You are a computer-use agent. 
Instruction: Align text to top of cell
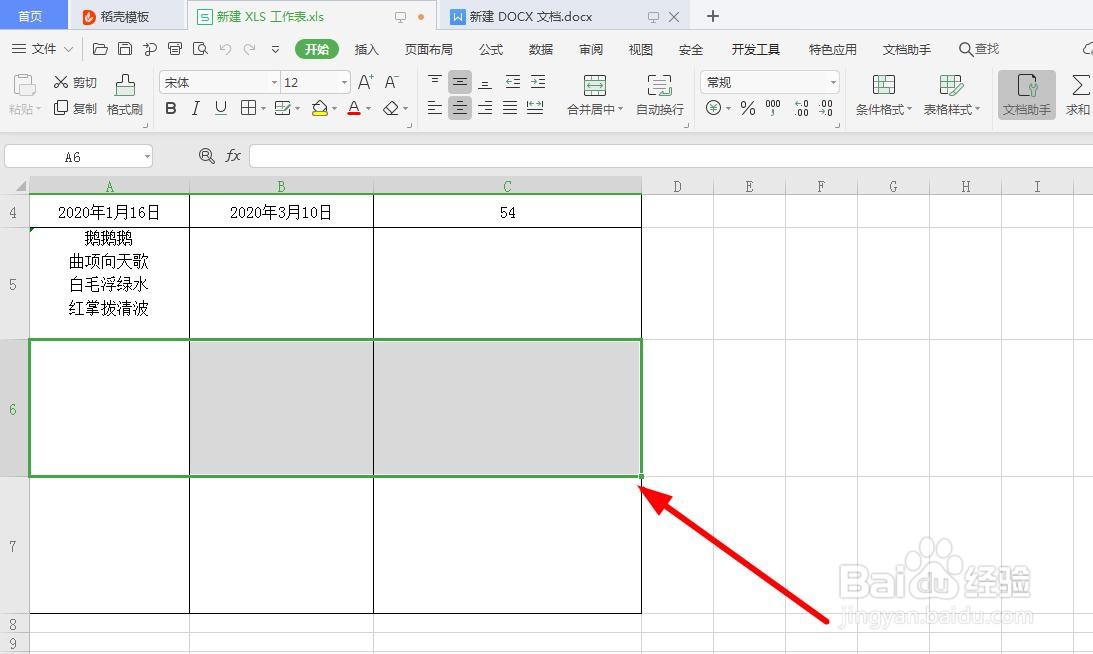tap(435, 82)
